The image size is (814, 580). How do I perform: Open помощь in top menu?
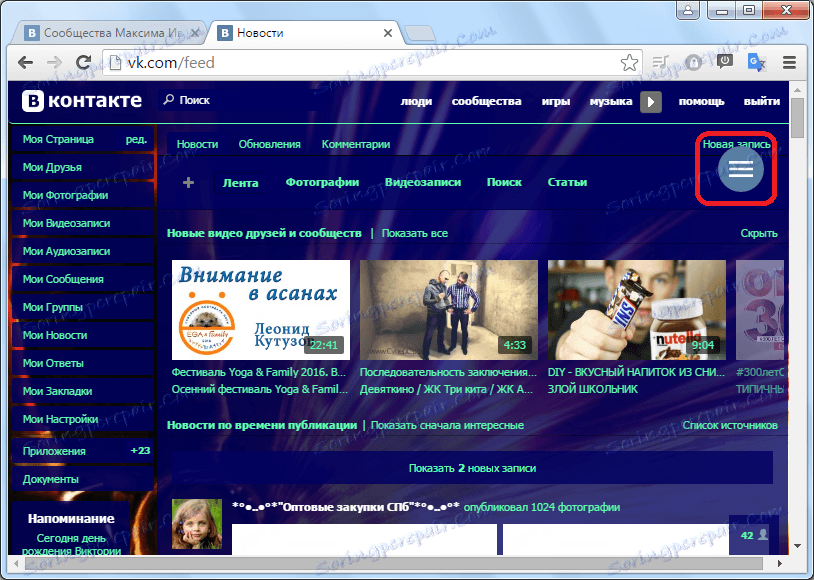701,101
